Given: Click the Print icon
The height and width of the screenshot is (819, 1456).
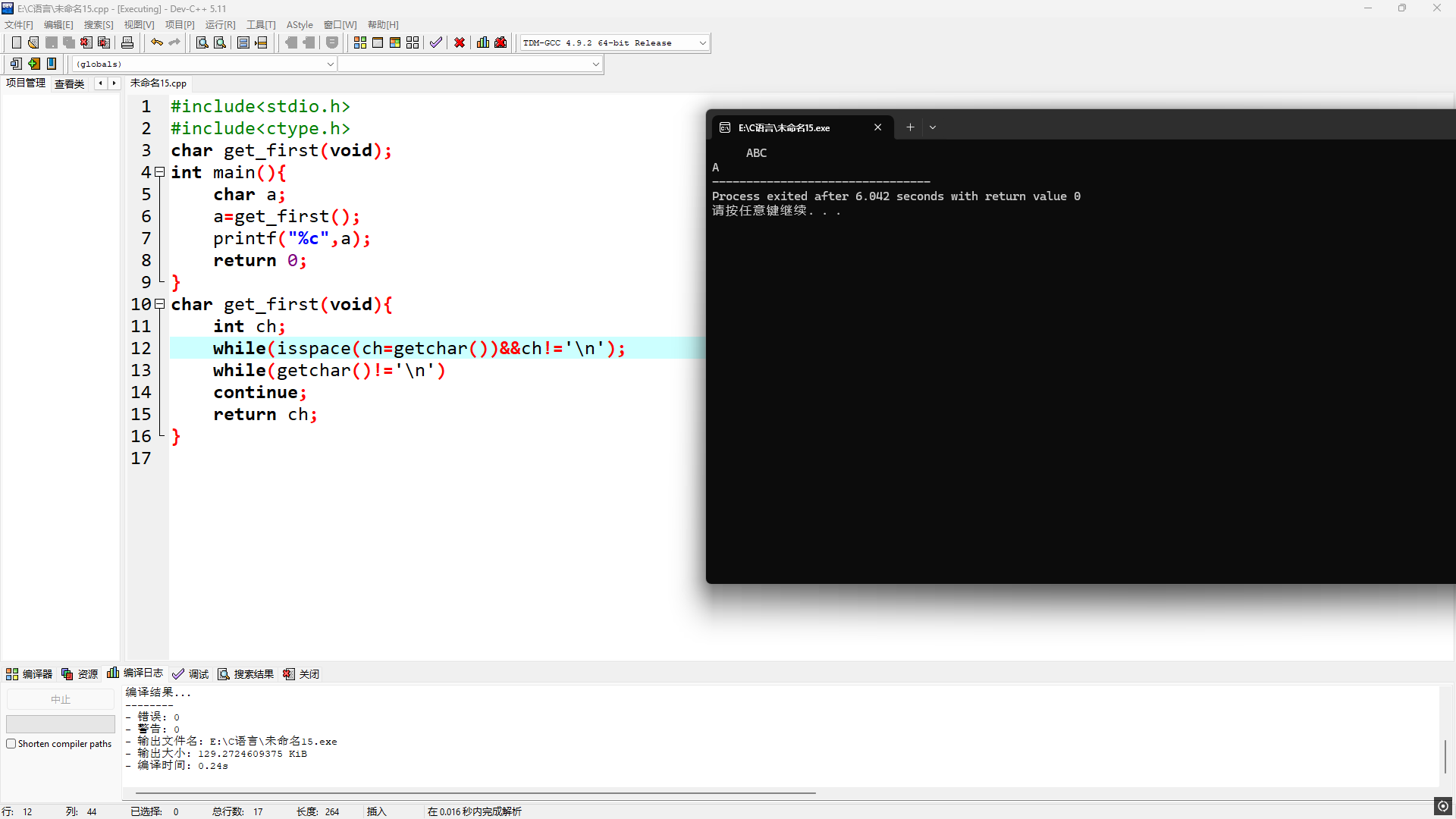Looking at the screenshot, I should pos(127,42).
